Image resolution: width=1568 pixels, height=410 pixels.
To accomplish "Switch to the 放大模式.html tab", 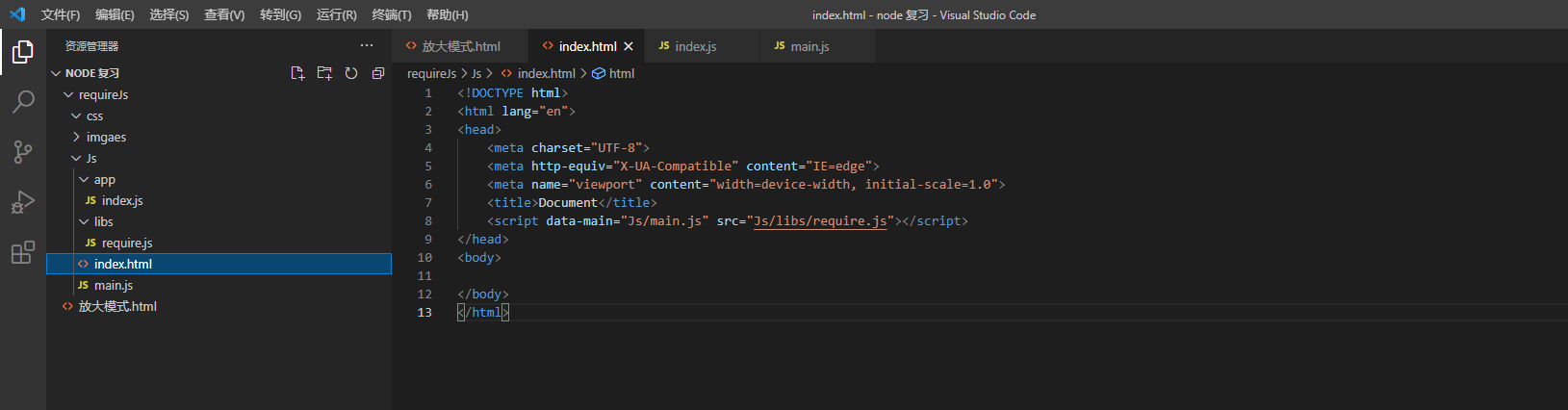I will (x=460, y=46).
